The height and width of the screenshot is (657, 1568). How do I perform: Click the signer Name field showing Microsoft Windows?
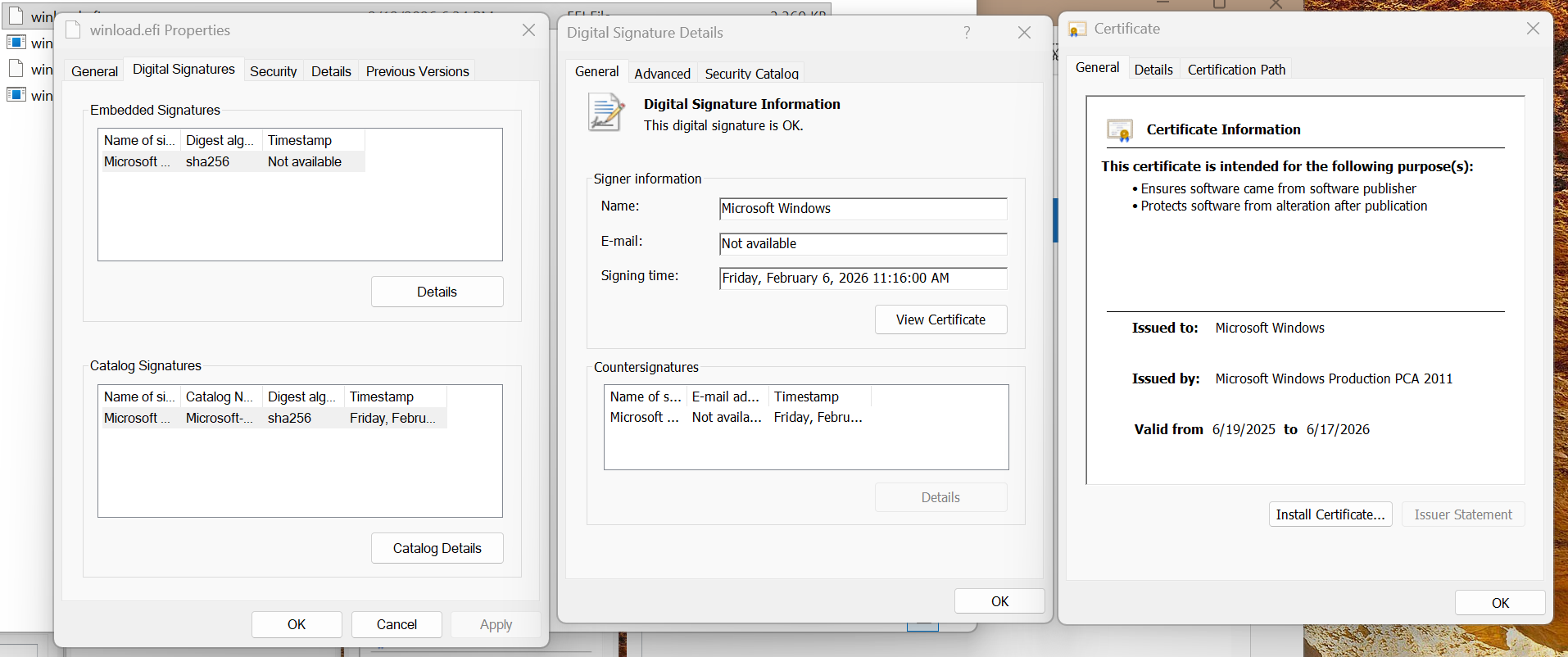863,209
